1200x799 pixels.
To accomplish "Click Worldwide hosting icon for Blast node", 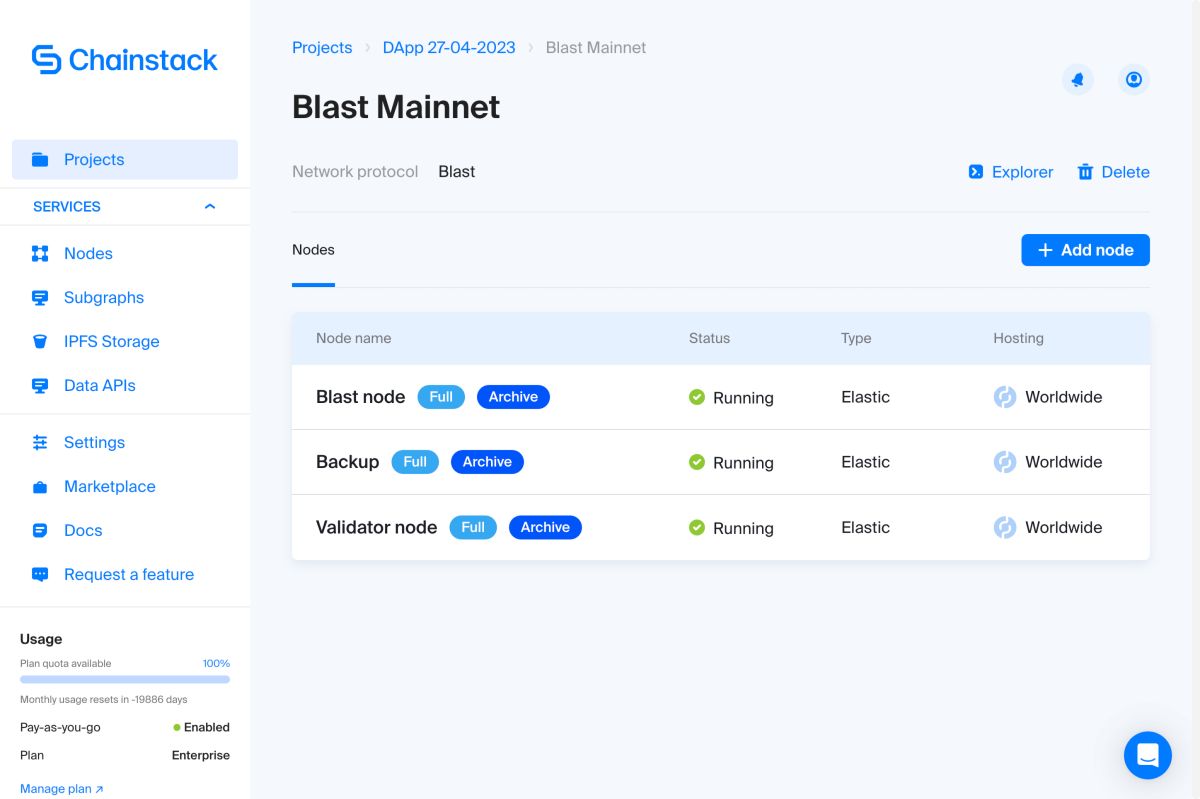I will 1005,397.
